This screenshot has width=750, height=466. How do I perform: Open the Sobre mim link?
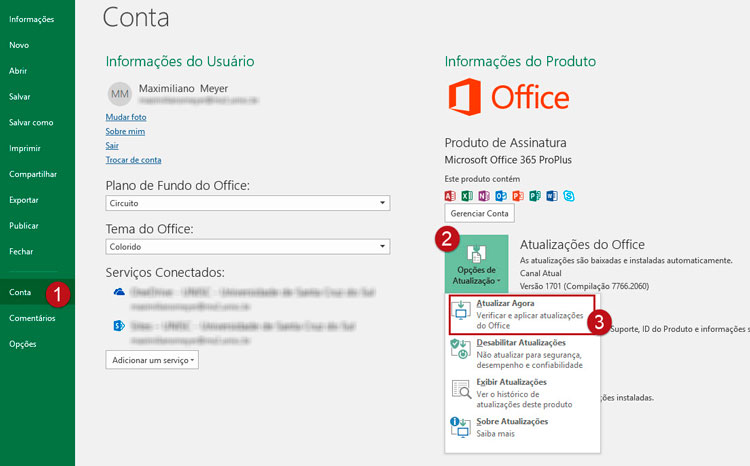pyautogui.click(x=125, y=132)
